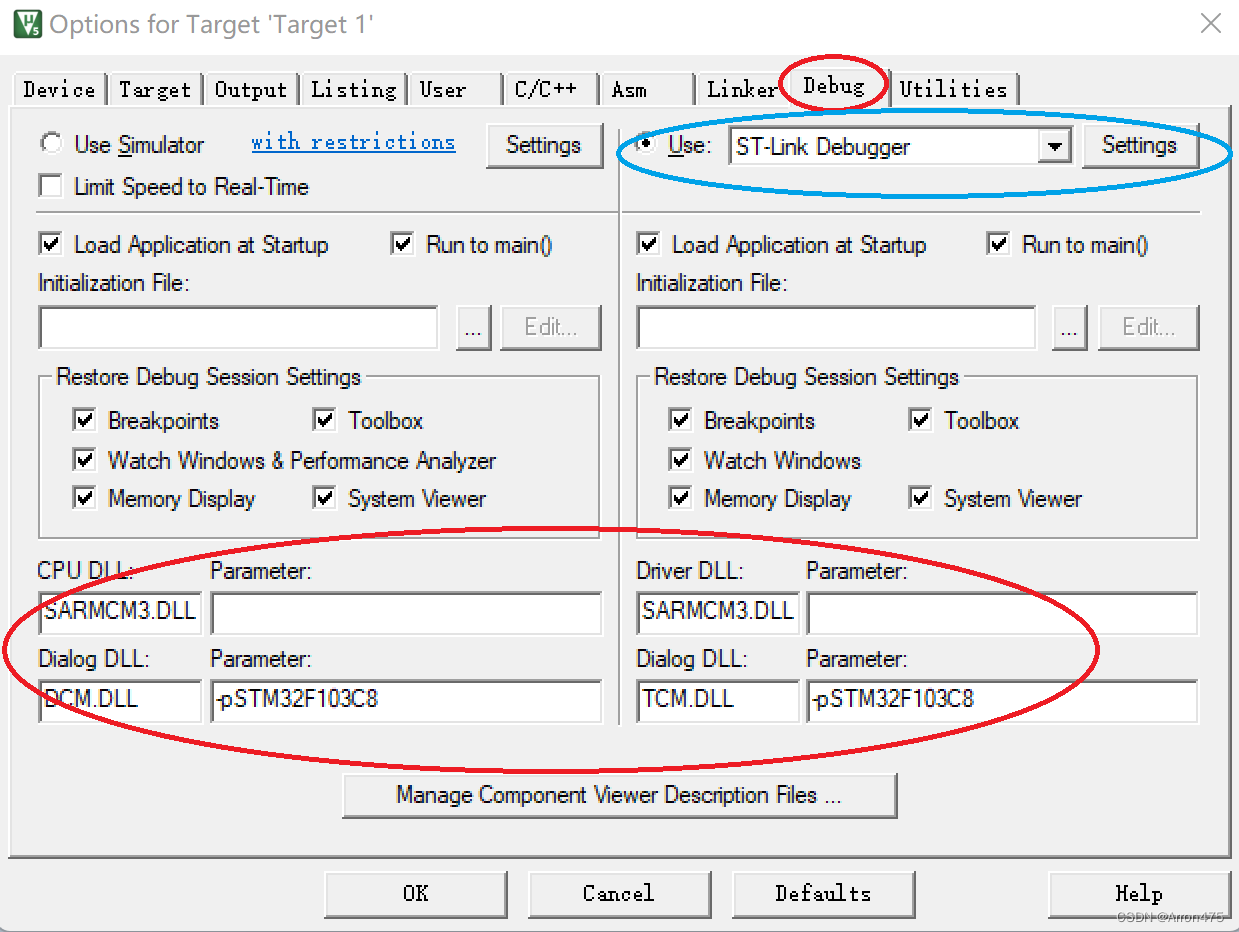Select the Use Simulator radio button
This screenshot has height=932, width=1239.
50,144
